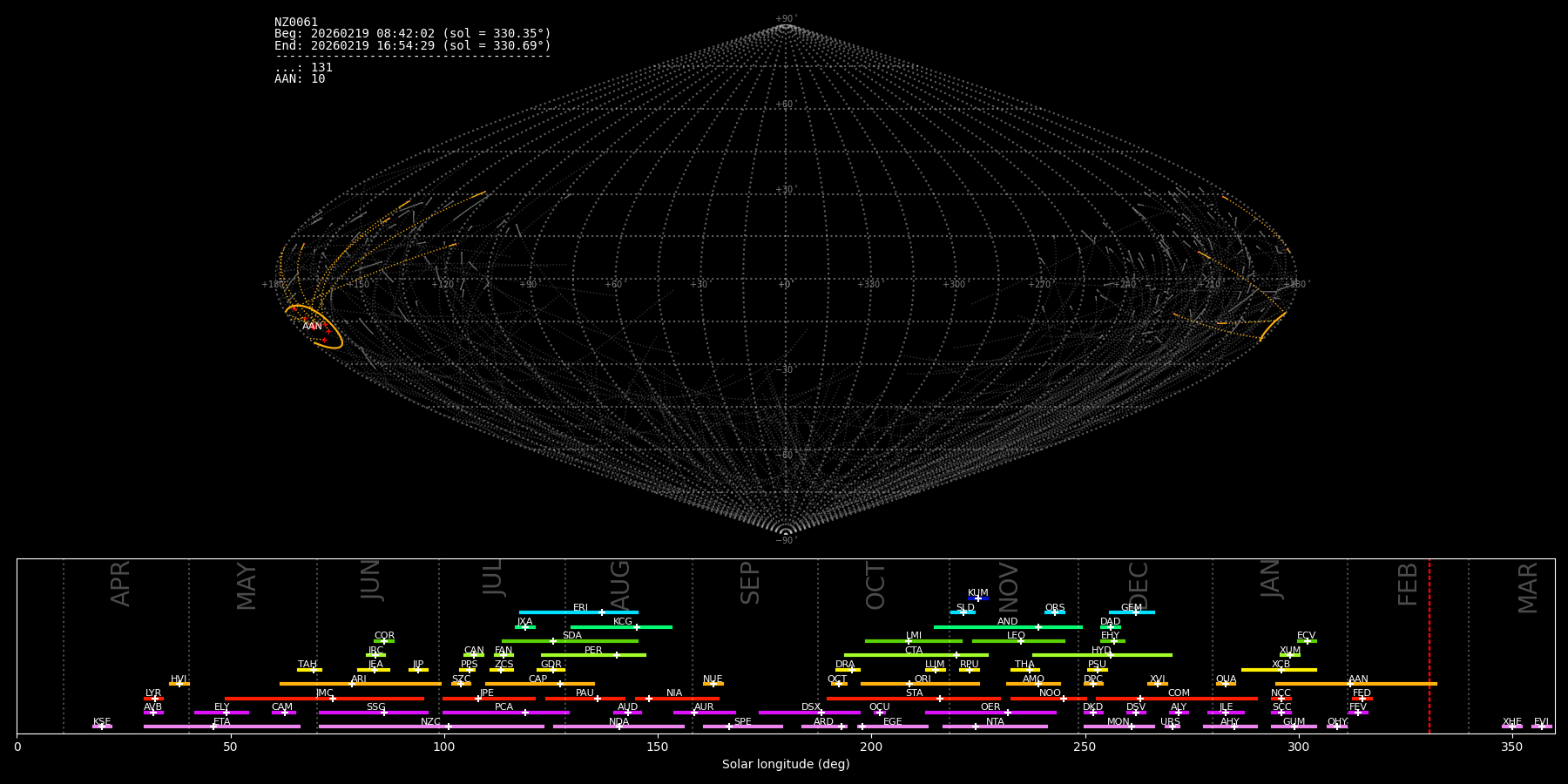Click the AAN radiant label on the sky map

pyautogui.click(x=312, y=326)
